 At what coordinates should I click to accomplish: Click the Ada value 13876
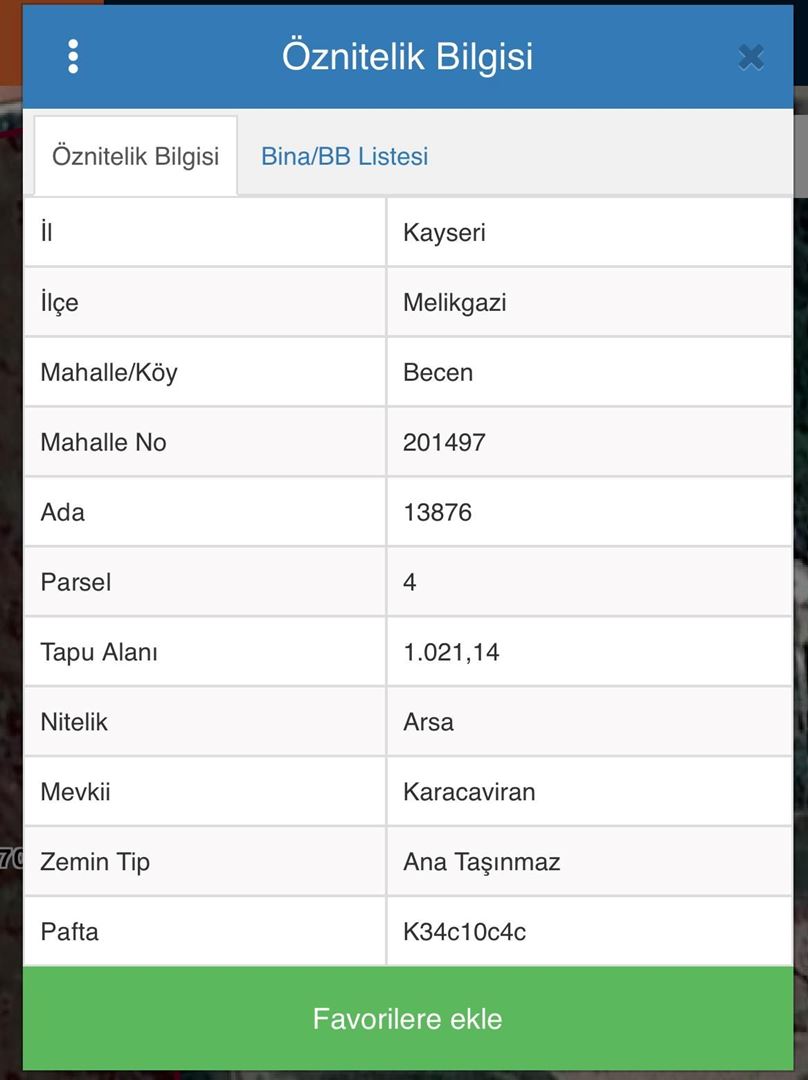point(437,512)
